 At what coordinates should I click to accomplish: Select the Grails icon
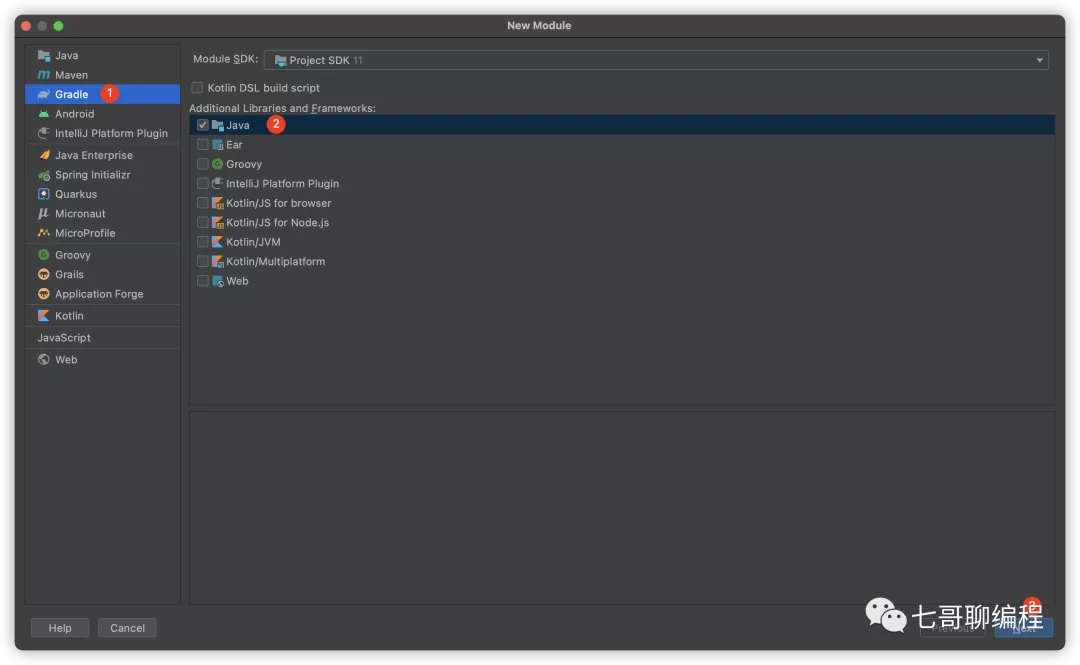click(44, 274)
